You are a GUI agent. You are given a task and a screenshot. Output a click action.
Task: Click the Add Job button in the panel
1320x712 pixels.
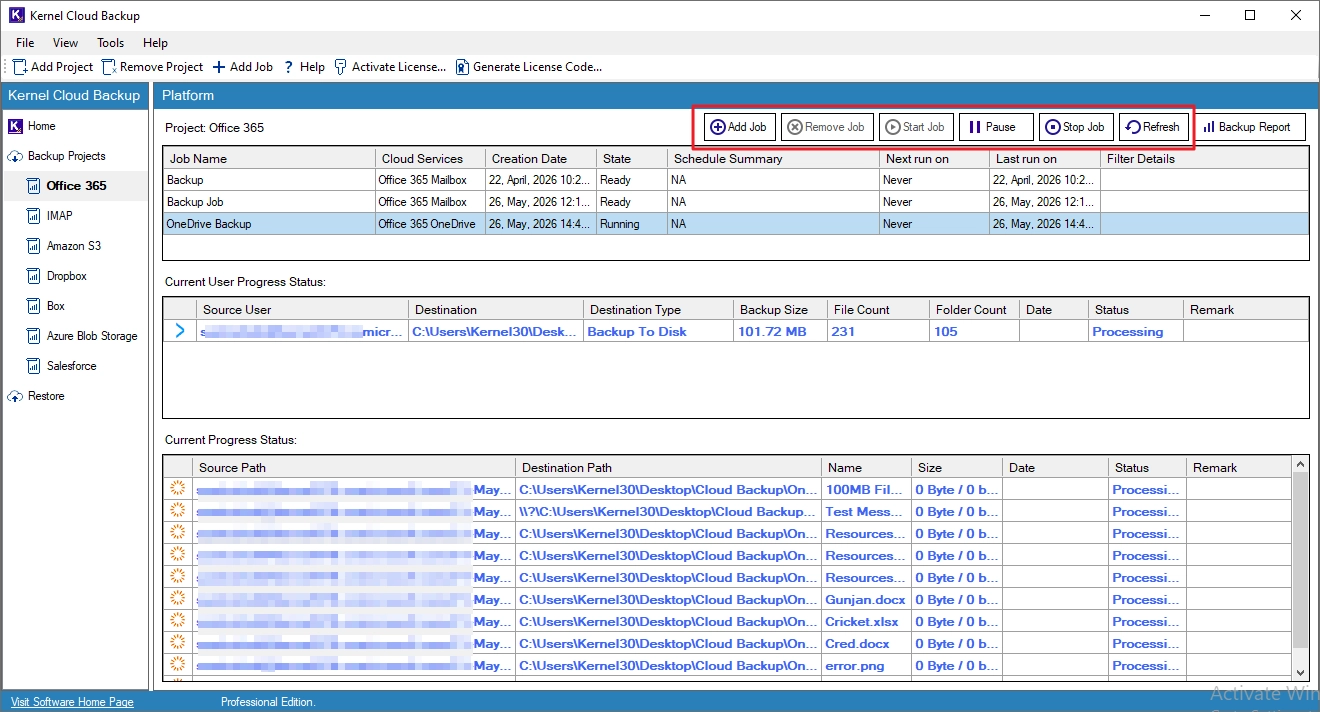tap(739, 127)
